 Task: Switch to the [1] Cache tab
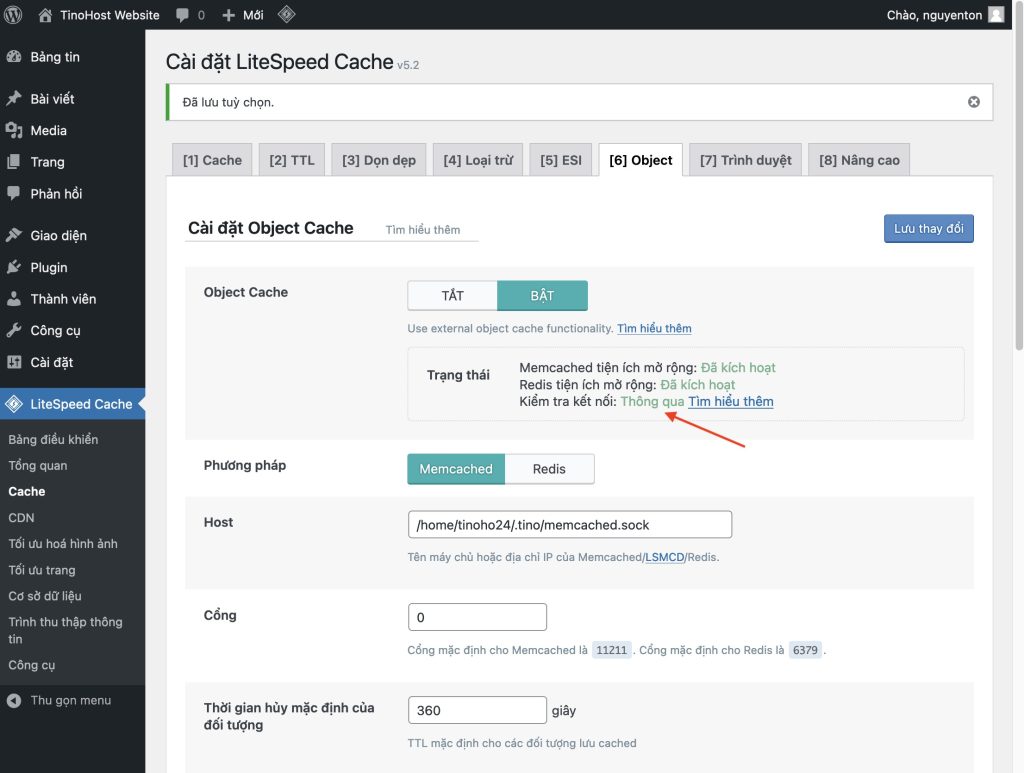click(212, 160)
